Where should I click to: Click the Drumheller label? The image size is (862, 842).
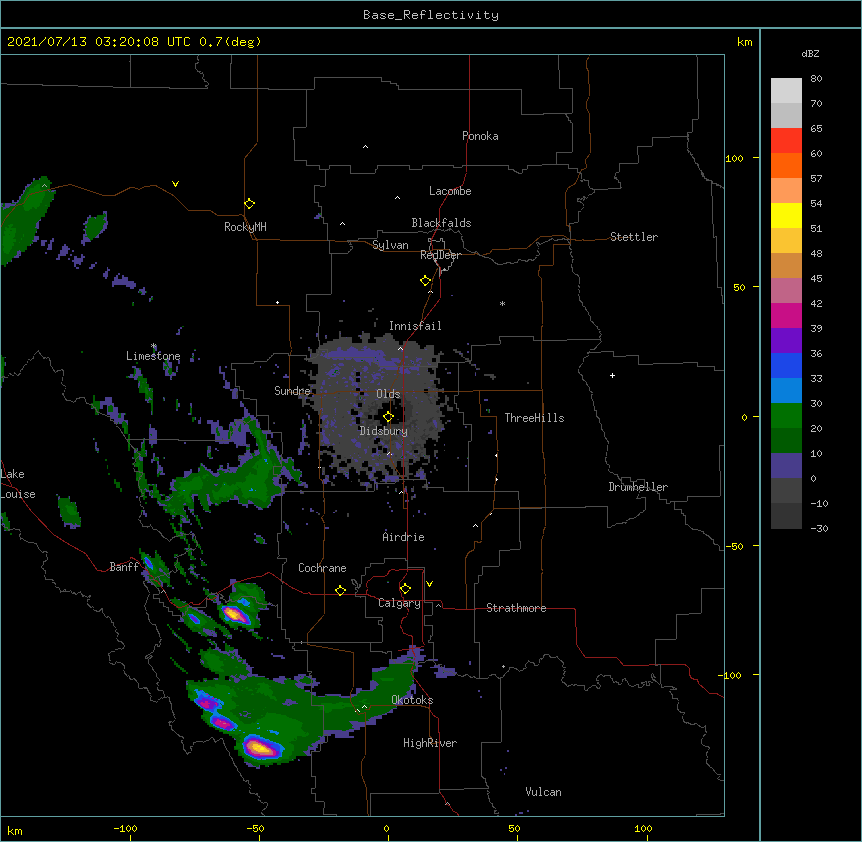pos(638,487)
